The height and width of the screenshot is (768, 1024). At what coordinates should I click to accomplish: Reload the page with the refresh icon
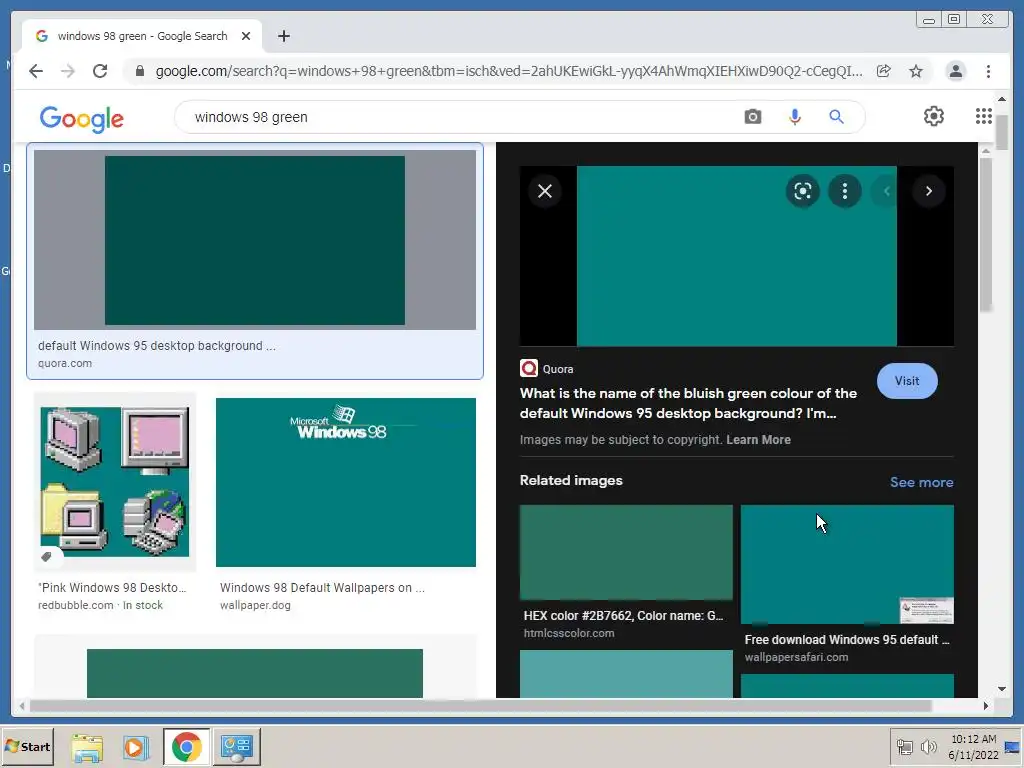(x=100, y=71)
